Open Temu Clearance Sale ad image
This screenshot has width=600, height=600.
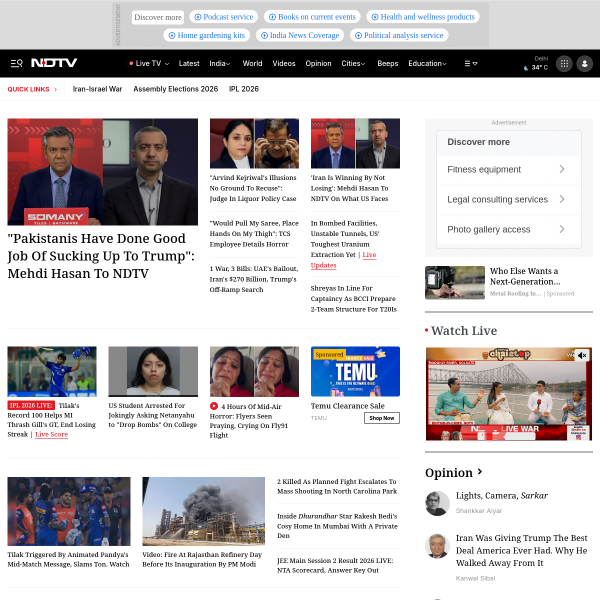(x=355, y=372)
